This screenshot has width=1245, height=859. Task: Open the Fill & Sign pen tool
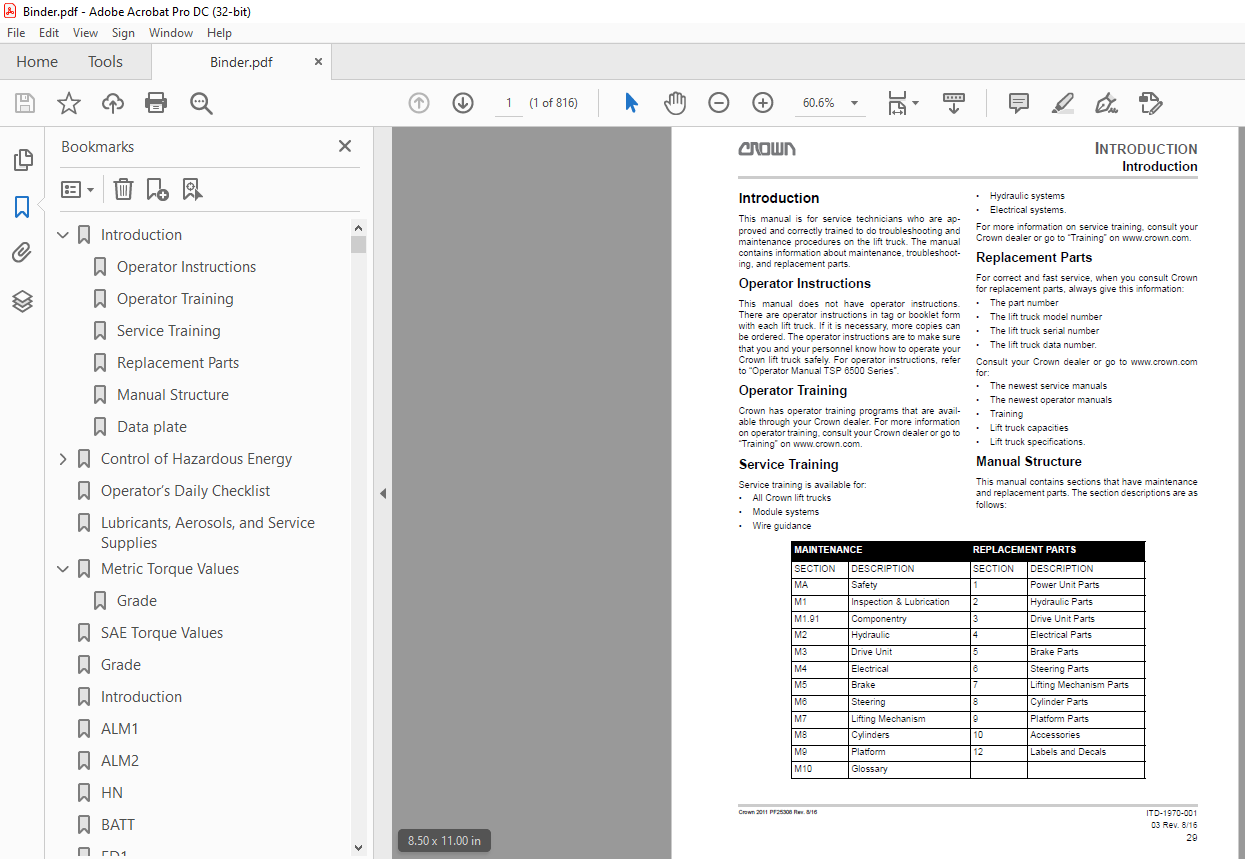tap(1106, 103)
